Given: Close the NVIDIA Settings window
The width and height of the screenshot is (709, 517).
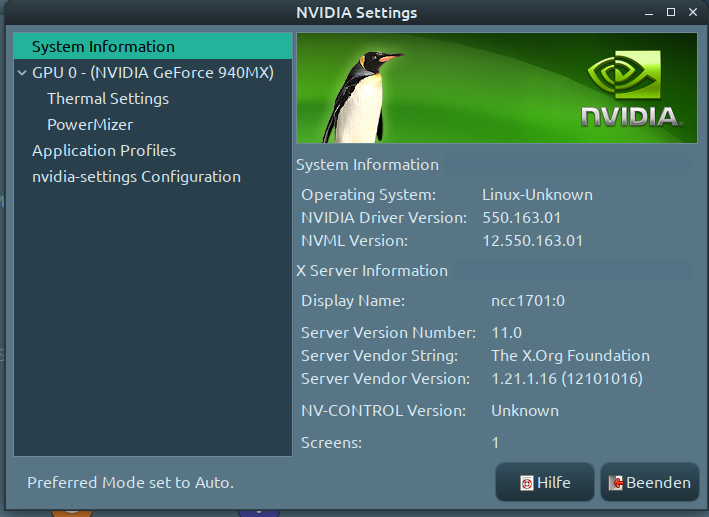Looking at the screenshot, I should pos(693,12).
